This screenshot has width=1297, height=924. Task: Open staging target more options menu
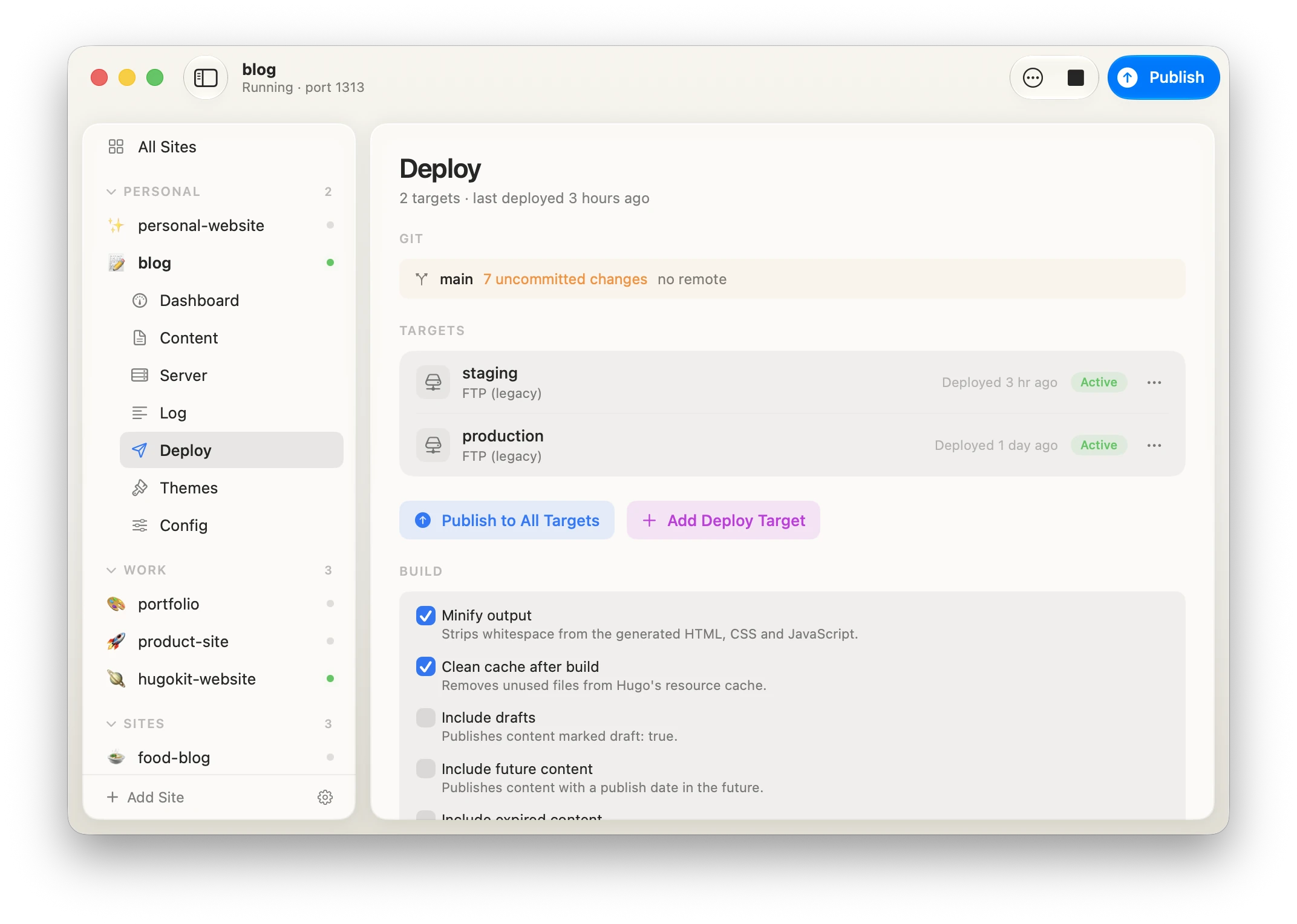(1154, 382)
